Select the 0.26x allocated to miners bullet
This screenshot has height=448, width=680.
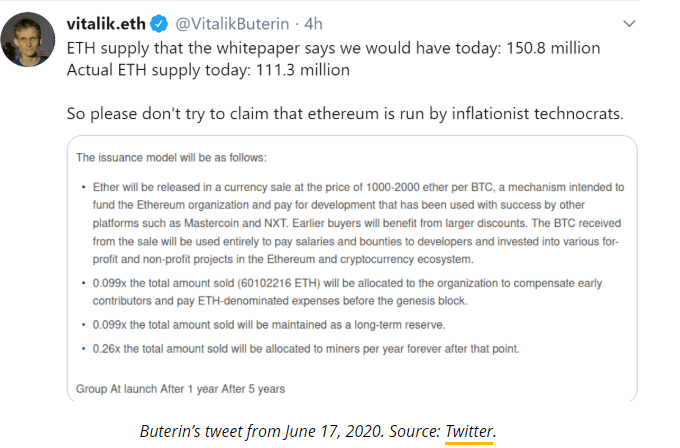coord(306,349)
